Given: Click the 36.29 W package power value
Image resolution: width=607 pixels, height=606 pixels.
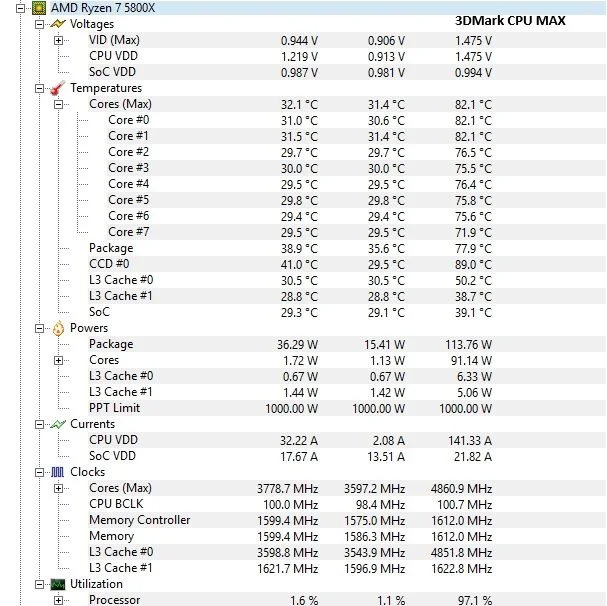Looking at the screenshot, I should [297, 345].
